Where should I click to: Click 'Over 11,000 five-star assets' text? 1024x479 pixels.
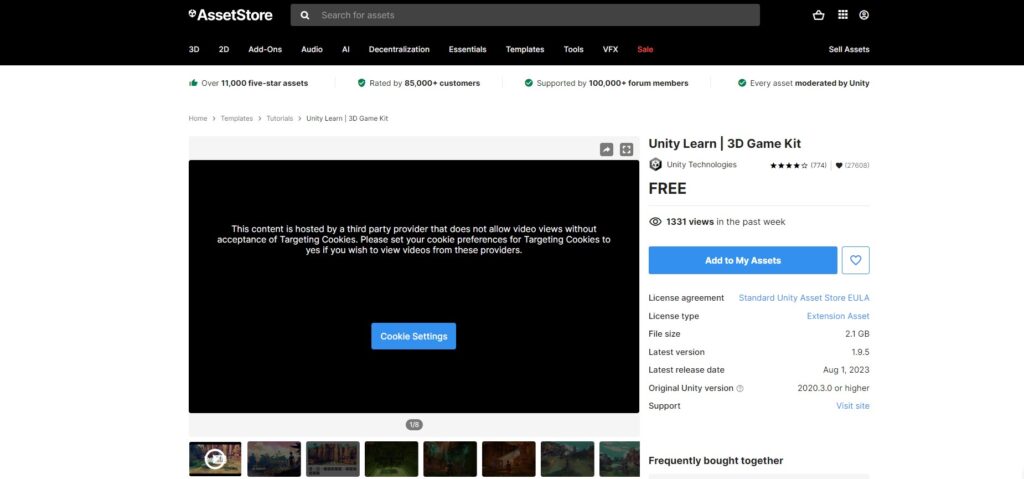[x=255, y=83]
